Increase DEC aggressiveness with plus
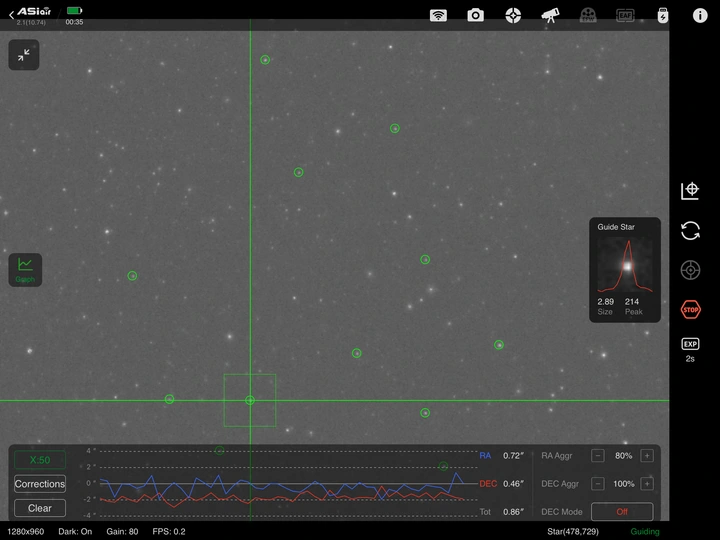Image resolution: width=720 pixels, height=540 pixels. point(647,484)
